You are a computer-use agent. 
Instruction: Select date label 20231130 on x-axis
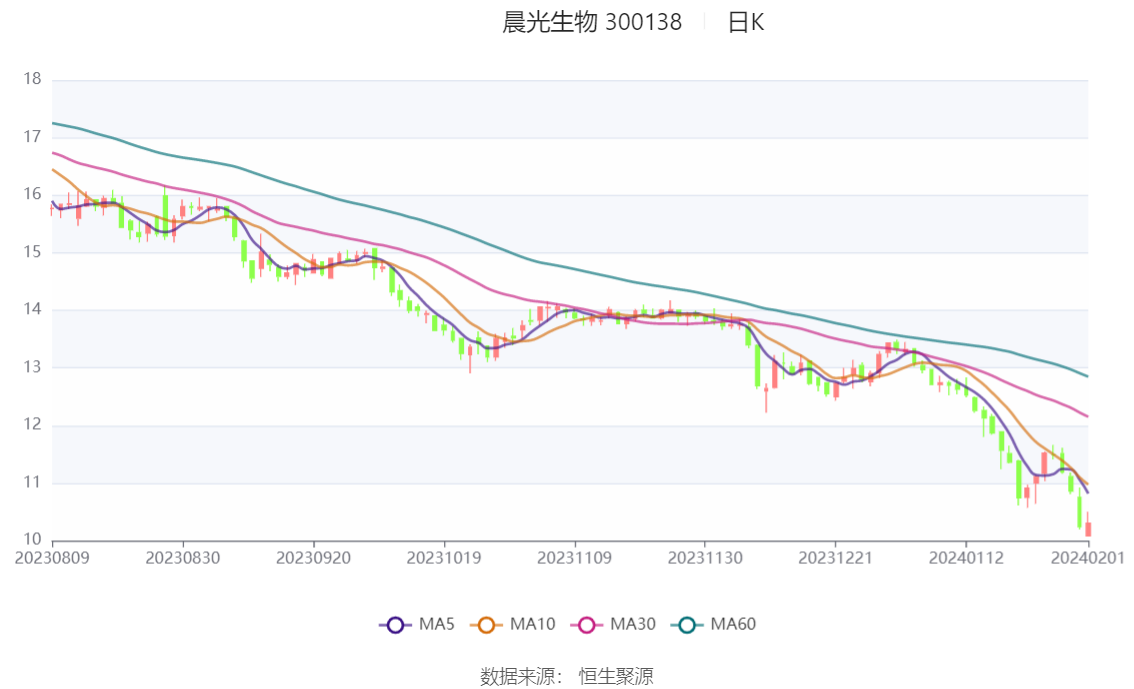[x=705, y=558]
